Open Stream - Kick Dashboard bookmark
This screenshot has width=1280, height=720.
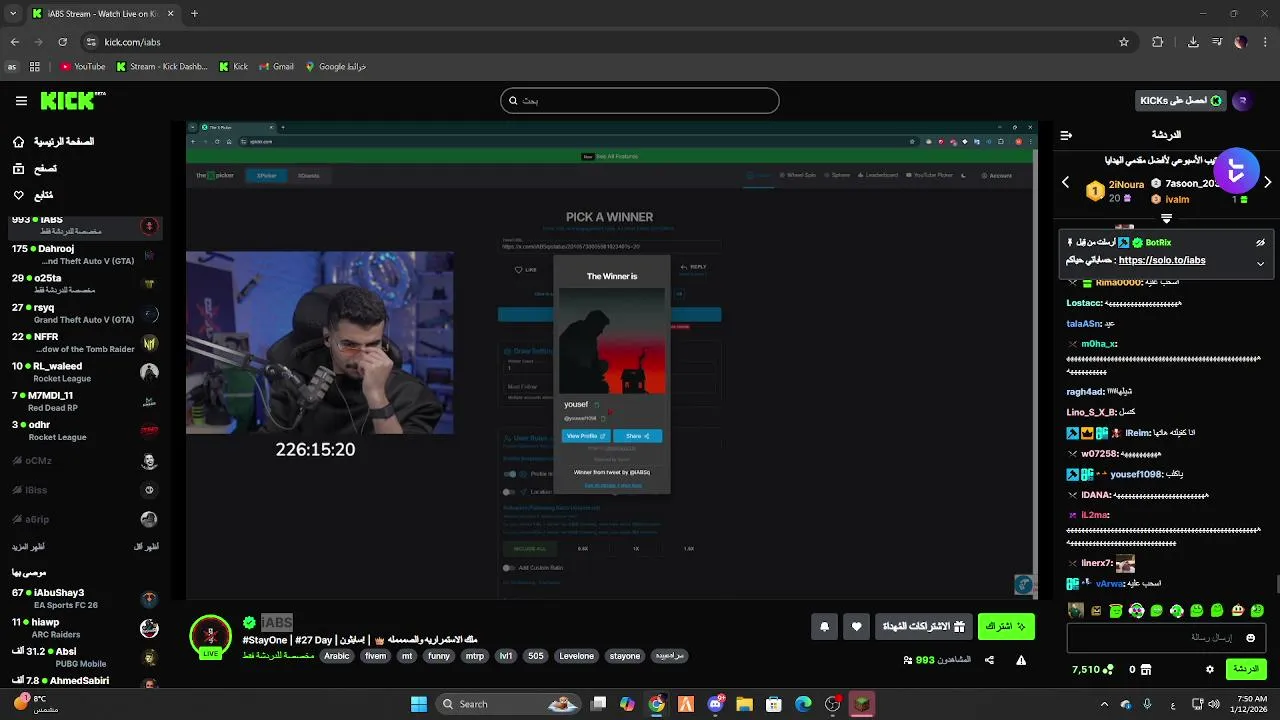(162, 67)
